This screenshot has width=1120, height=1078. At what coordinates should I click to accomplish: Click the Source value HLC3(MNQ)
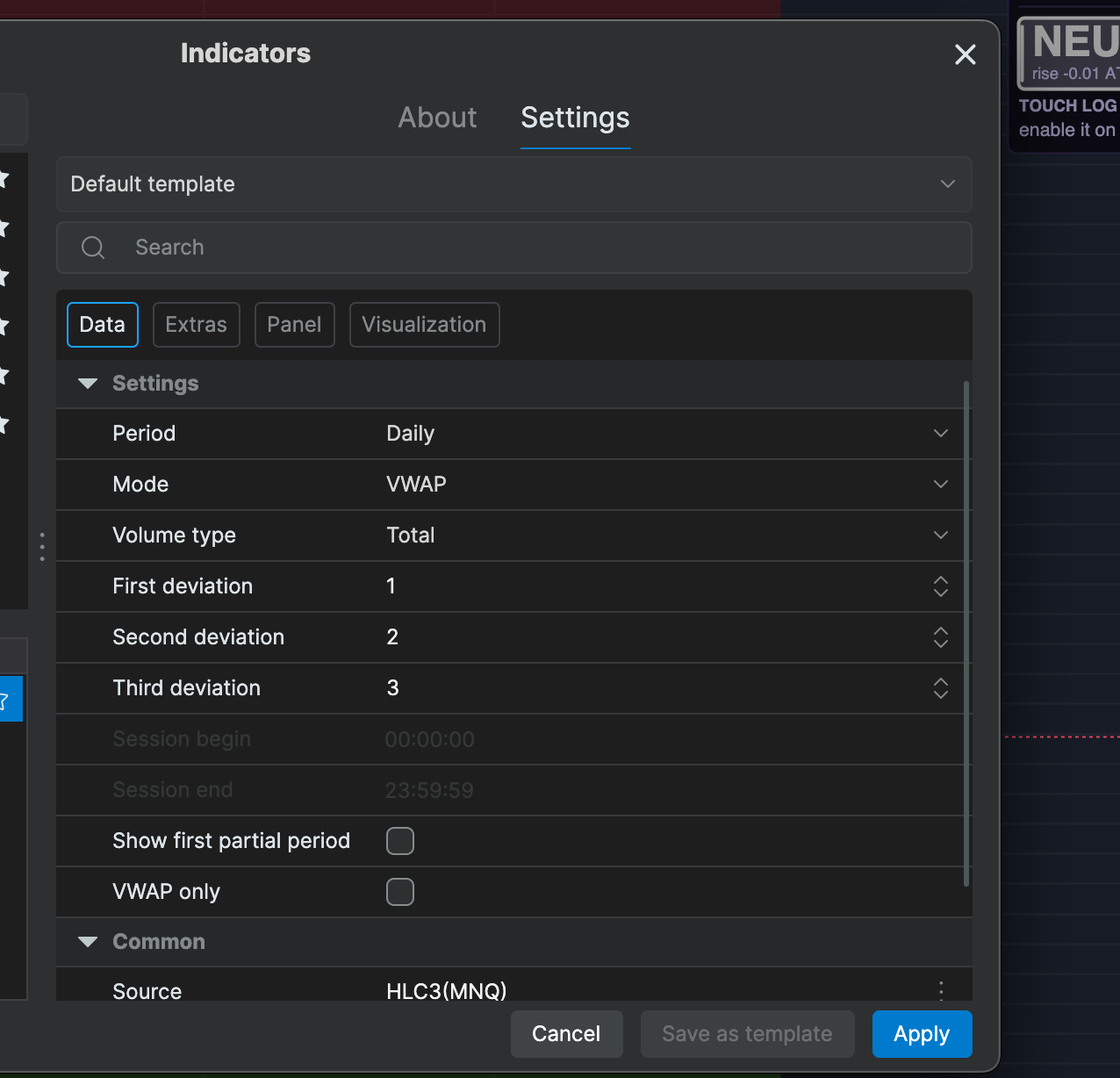click(447, 991)
